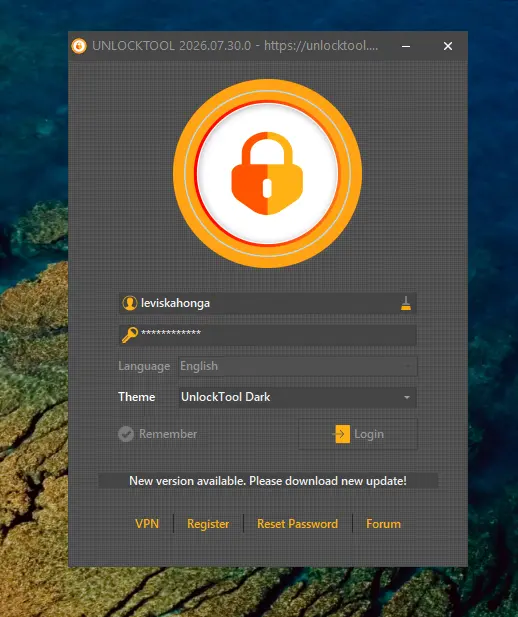This screenshot has height=617, width=518.
Task: Focus the username field containing leviskahonga
Action: point(268,303)
